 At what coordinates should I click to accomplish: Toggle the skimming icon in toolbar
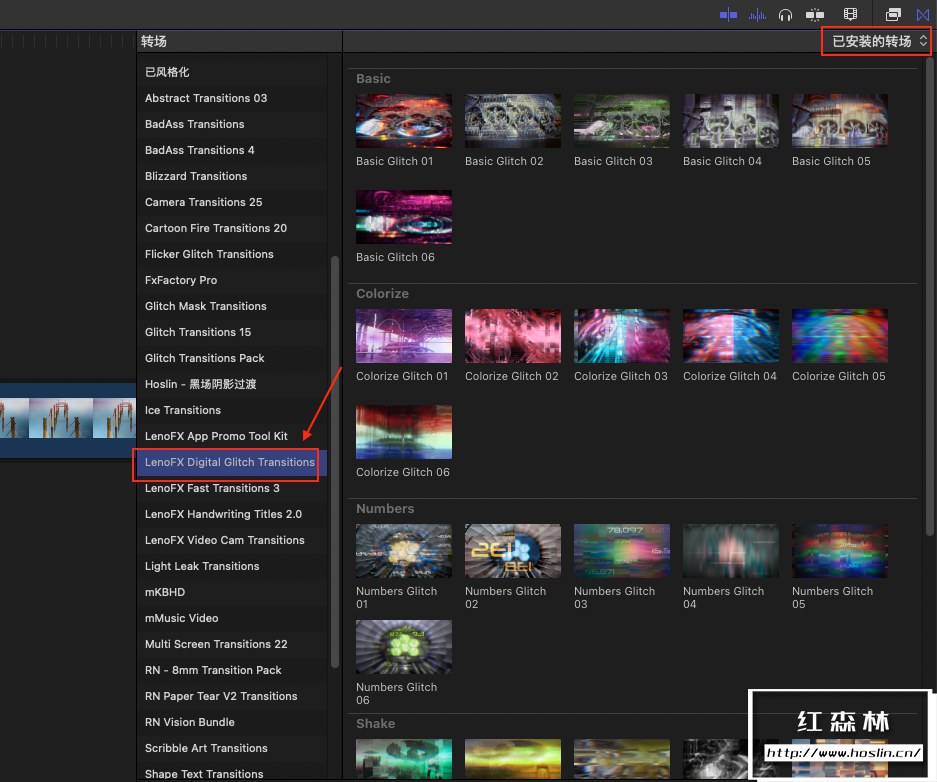pyautogui.click(x=728, y=14)
